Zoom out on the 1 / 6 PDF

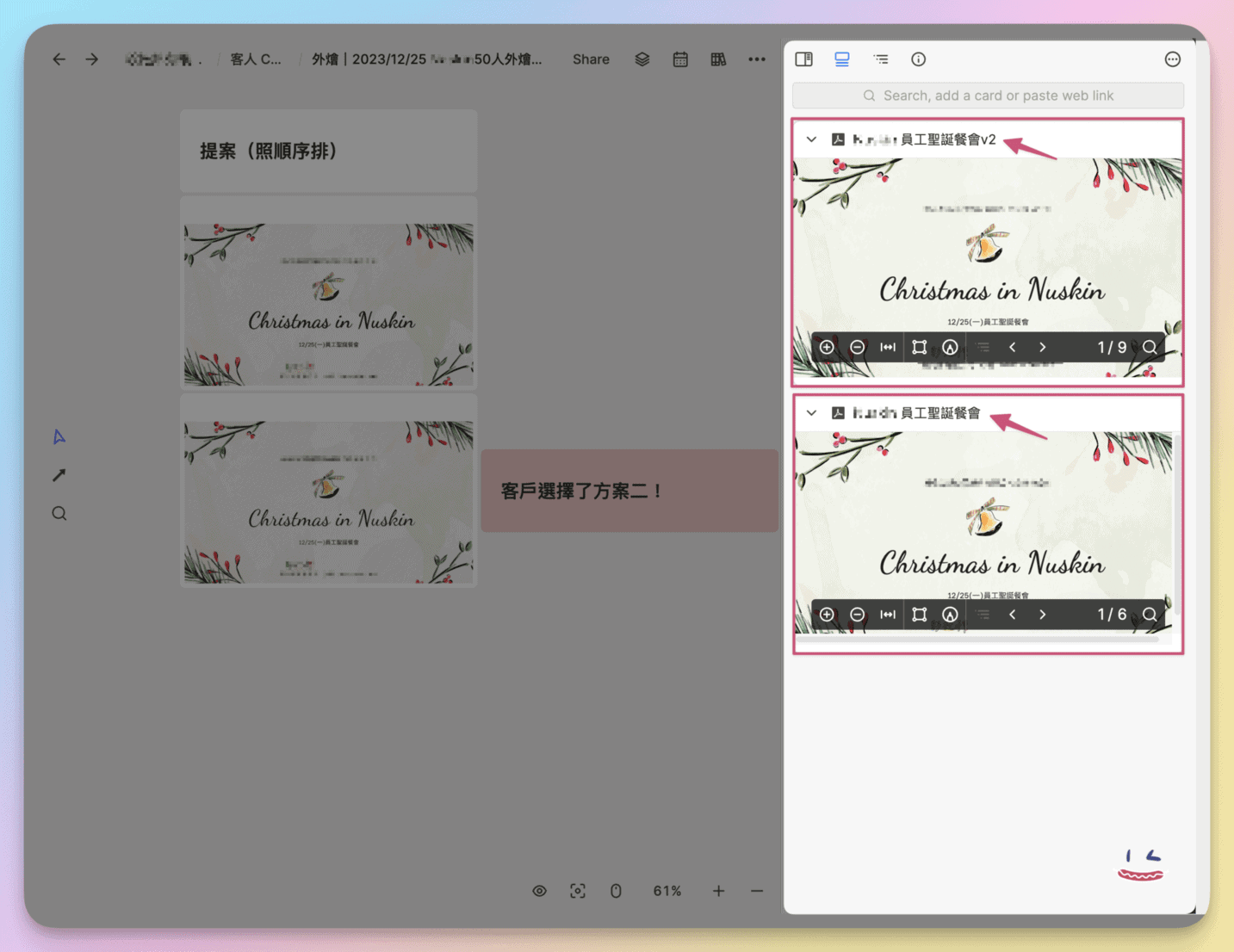[x=858, y=615]
